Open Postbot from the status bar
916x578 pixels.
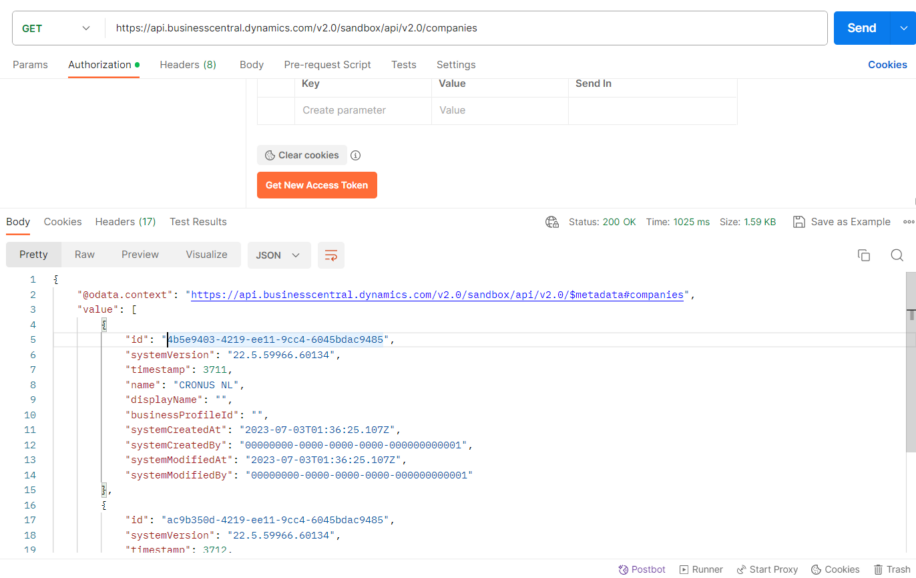[641, 569]
